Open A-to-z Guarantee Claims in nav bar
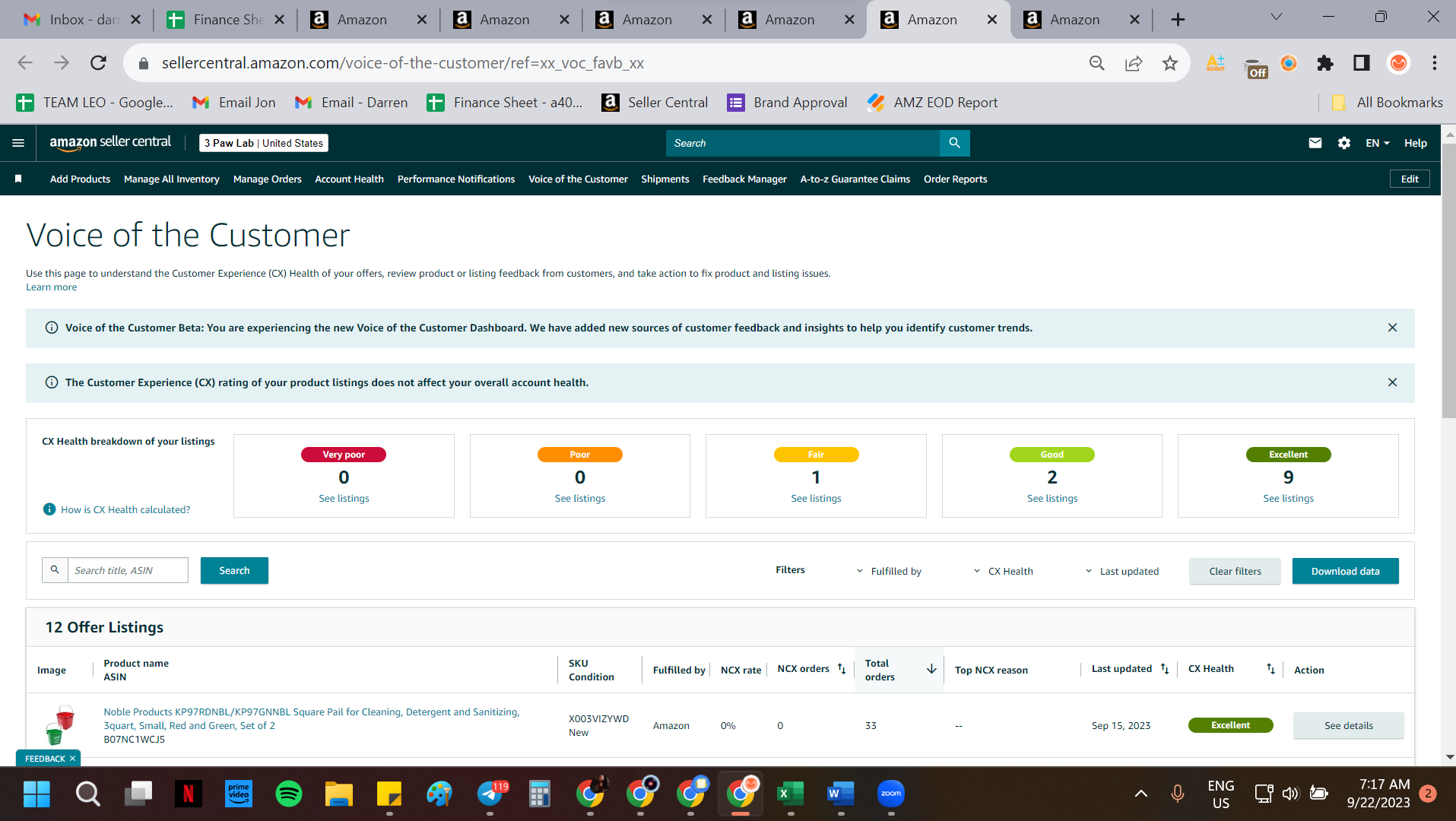Image resolution: width=1456 pixels, height=821 pixels. point(855,179)
